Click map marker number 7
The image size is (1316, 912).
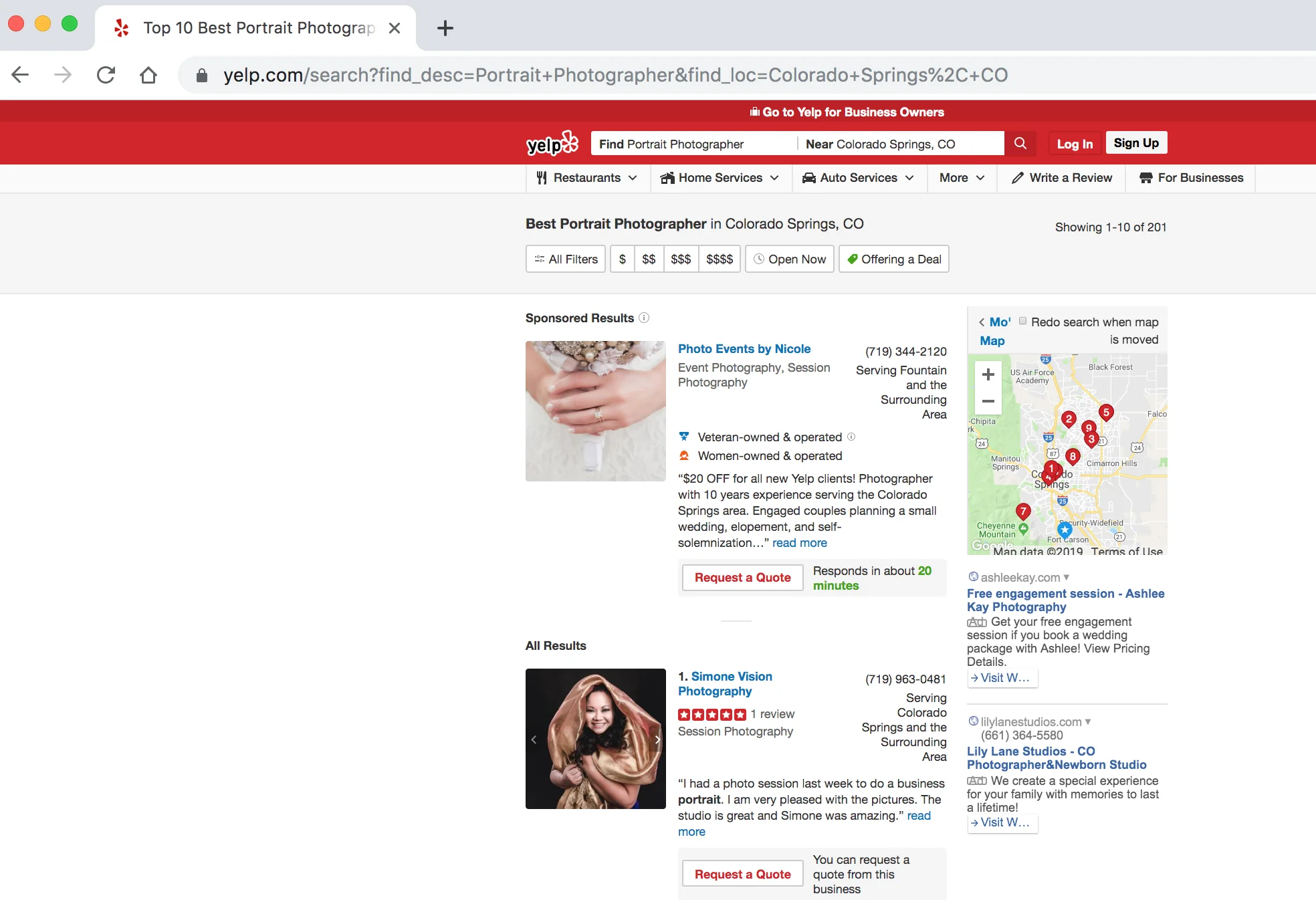[x=1023, y=511]
